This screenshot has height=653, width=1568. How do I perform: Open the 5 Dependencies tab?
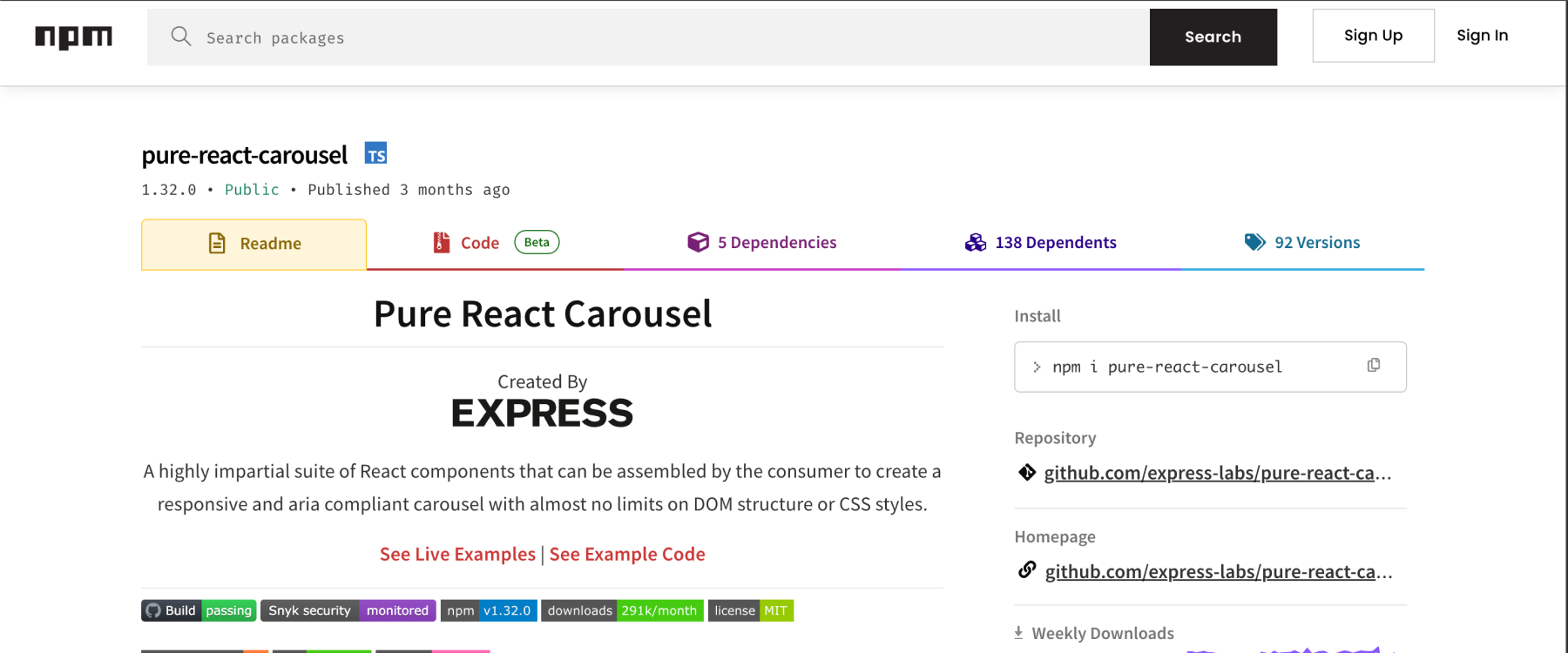(x=762, y=243)
